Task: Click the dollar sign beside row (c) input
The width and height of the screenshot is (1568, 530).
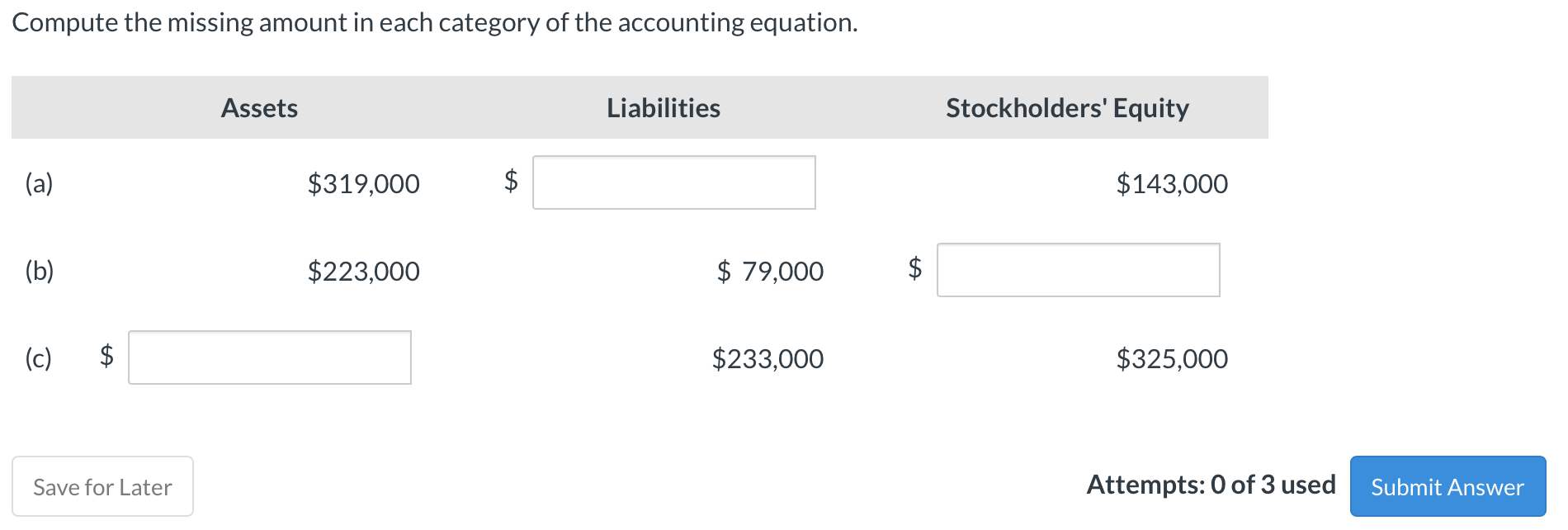Action: 105,357
